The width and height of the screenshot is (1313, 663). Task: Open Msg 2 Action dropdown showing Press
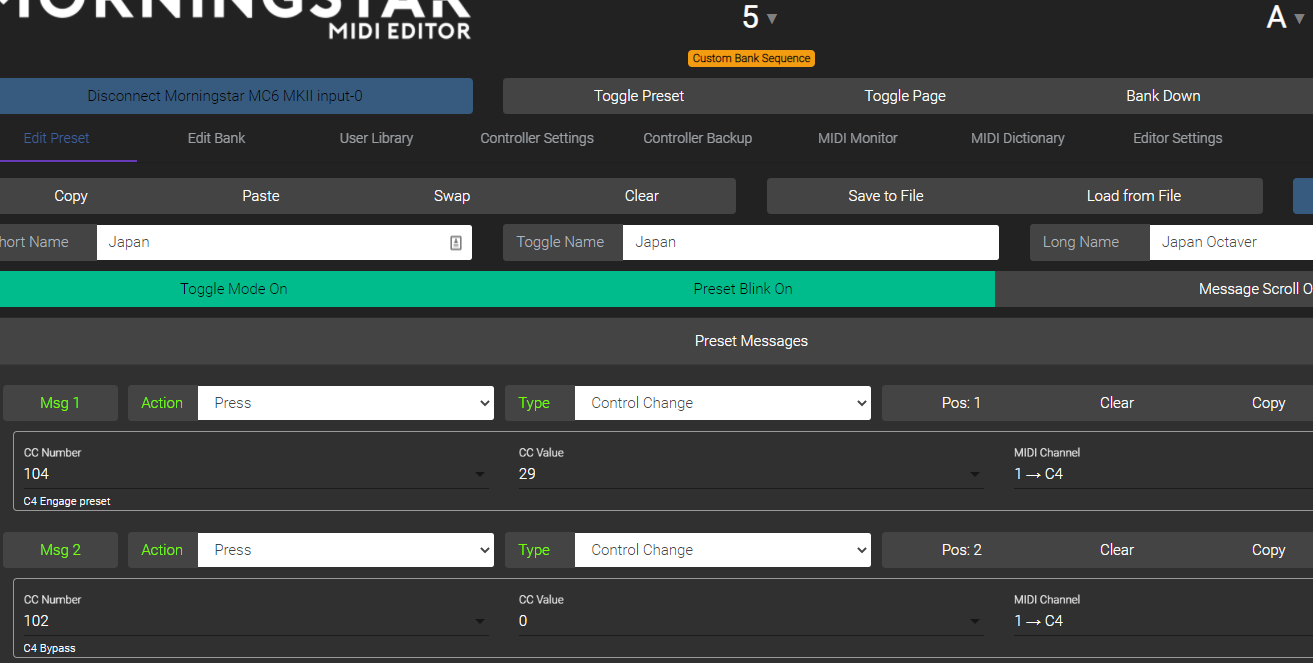pos(346,550)
